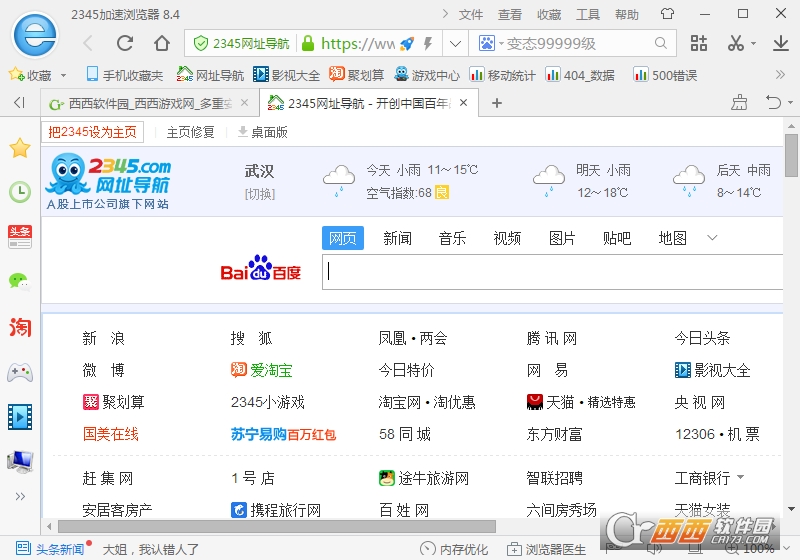Open 游戏中心 bookmark
Viewport: 800px width, 560px height.
(x=427, y=75)
